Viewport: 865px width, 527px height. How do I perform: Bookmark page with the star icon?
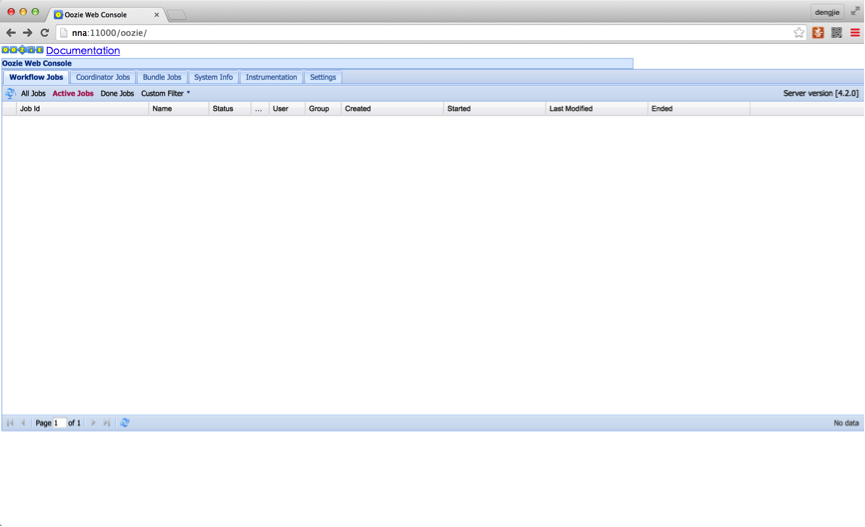pyautogui.click(x=799, y=33)
